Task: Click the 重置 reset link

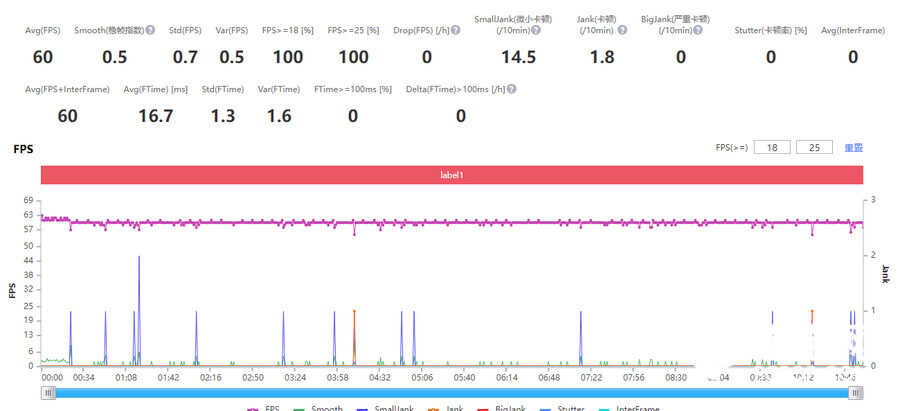Action: (x=852, y=148)
